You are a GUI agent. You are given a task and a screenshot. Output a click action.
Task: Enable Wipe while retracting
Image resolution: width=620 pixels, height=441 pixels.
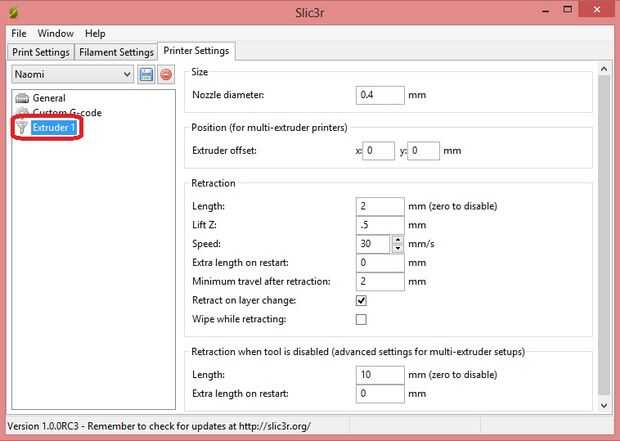[x=361, y=319]
